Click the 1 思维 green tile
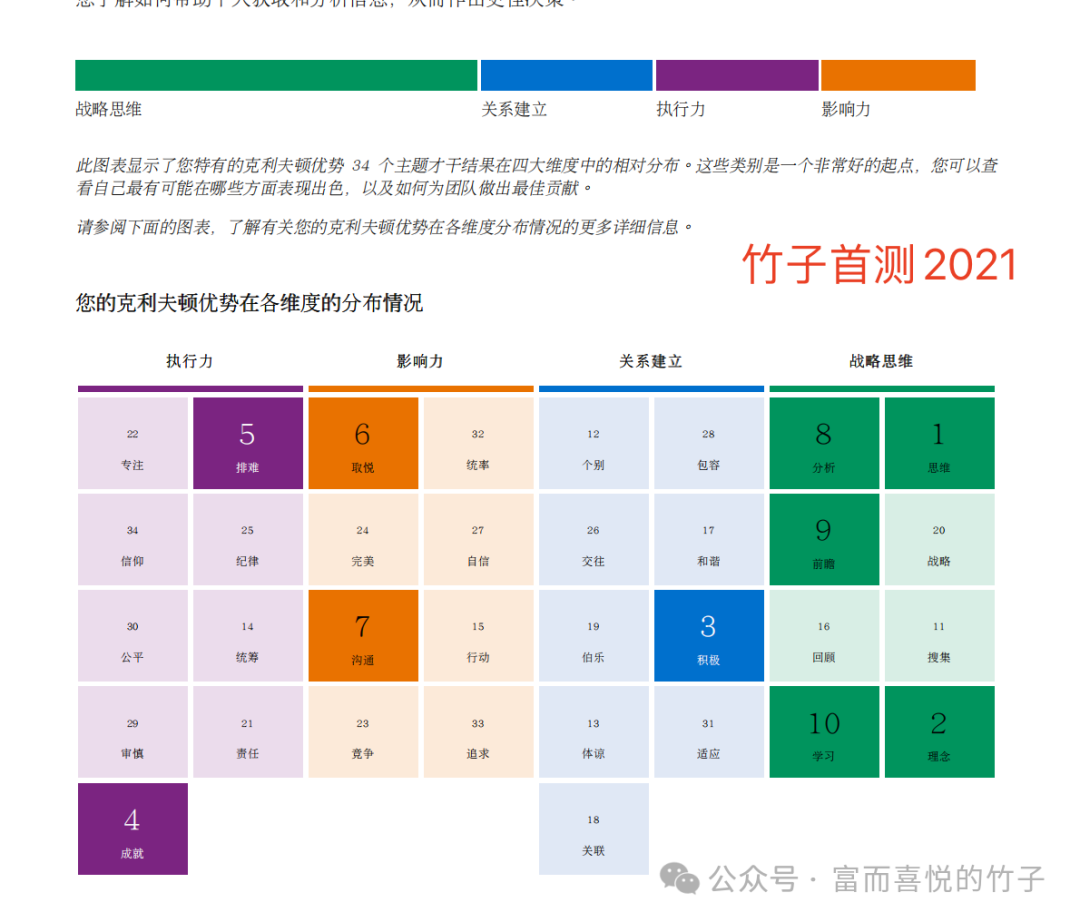The height and width of the screenshot is (922, 1080). tap(939, 443)
